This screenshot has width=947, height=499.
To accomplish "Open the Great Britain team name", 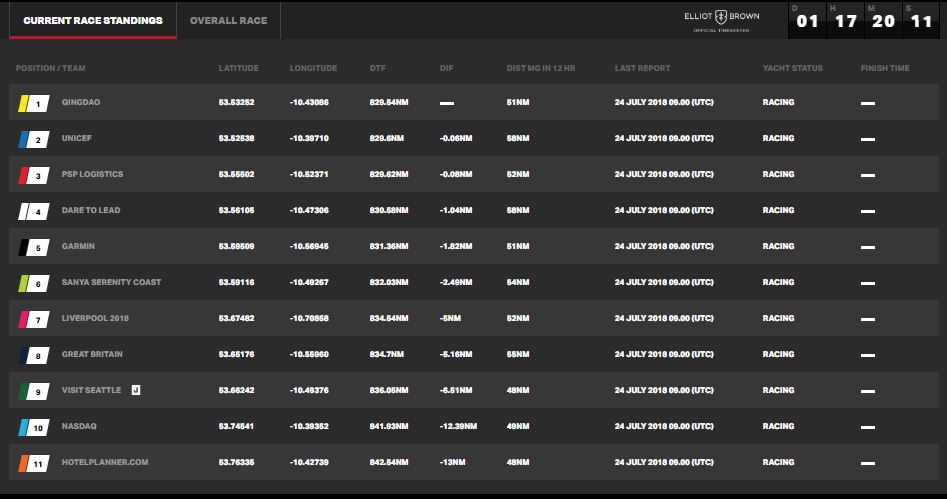I will pyautogui.click(x=92, y=354).
